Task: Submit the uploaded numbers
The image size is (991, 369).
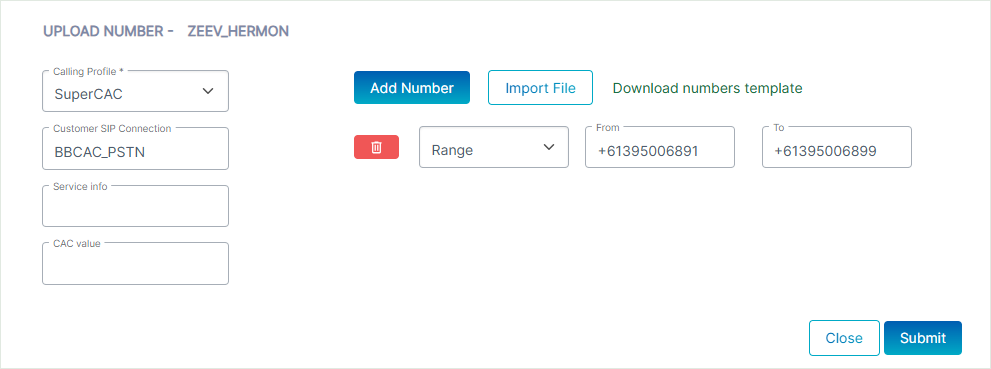Action: (x=923, y=338)
